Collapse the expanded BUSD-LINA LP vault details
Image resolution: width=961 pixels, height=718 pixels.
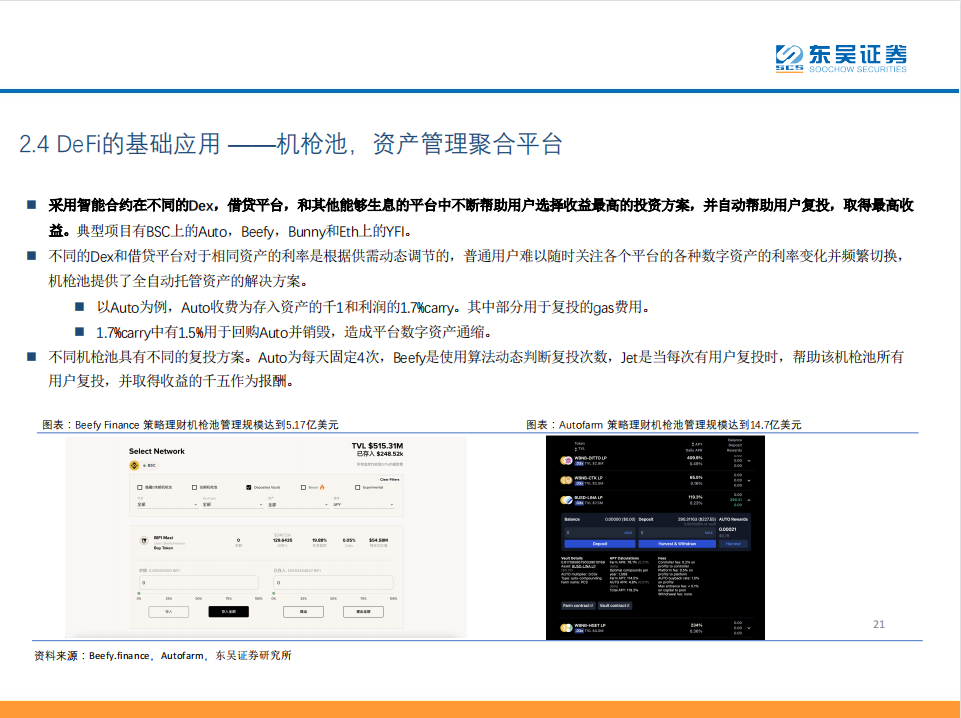pyautogui.click(x=750, y=500)
